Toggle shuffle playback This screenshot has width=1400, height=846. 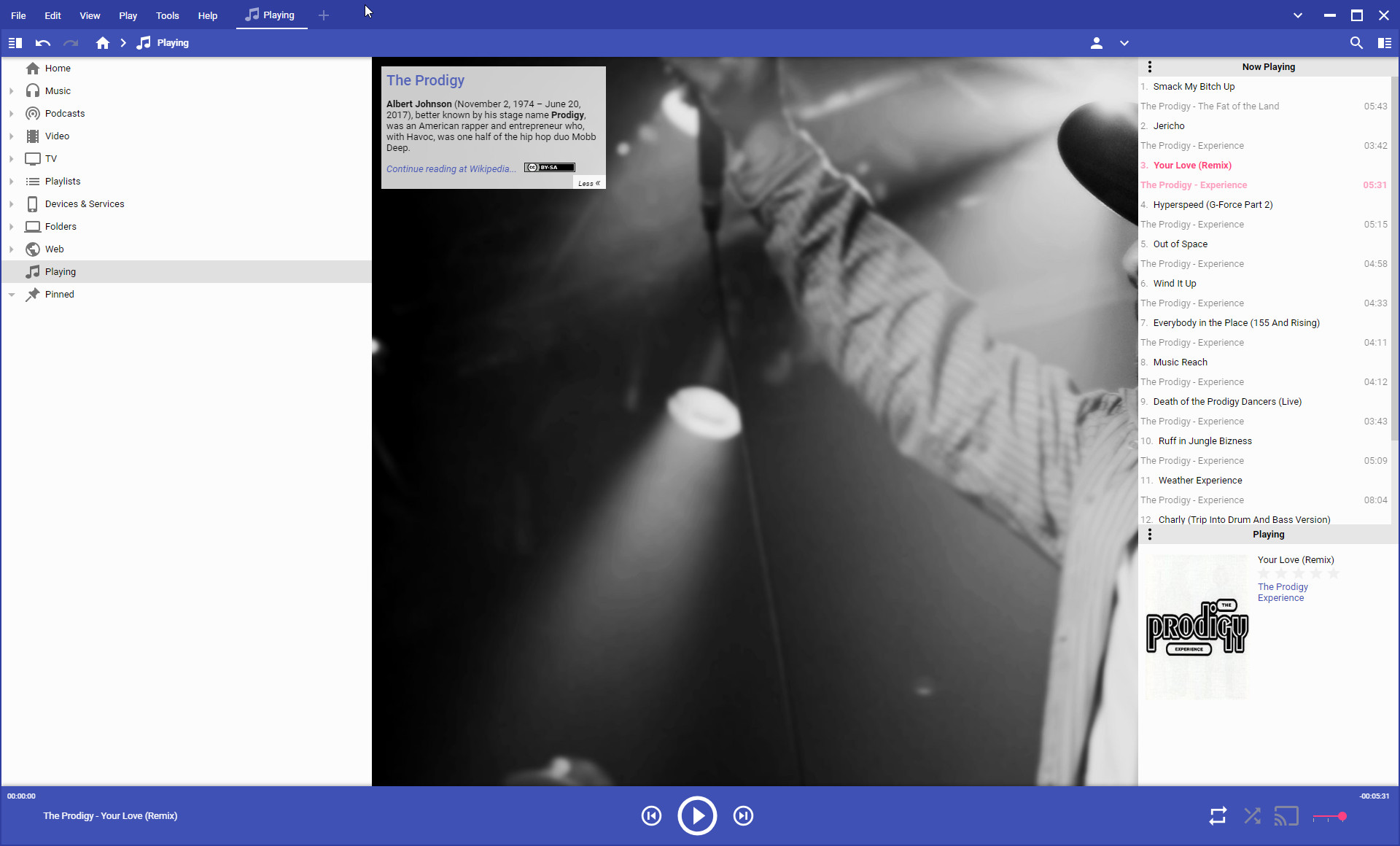point(1252,815)
